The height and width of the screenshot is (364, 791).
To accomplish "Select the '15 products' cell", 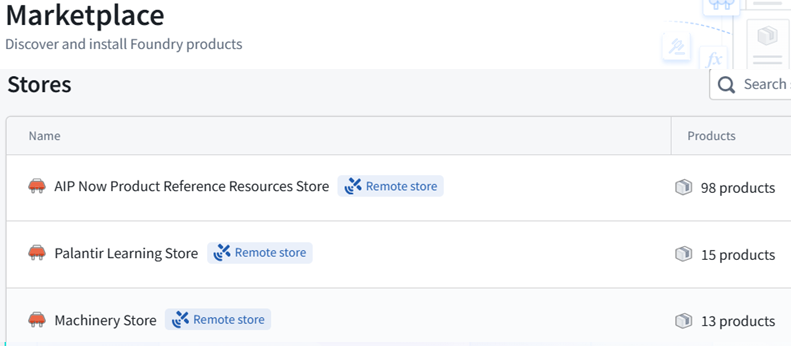I will point(731,254).
